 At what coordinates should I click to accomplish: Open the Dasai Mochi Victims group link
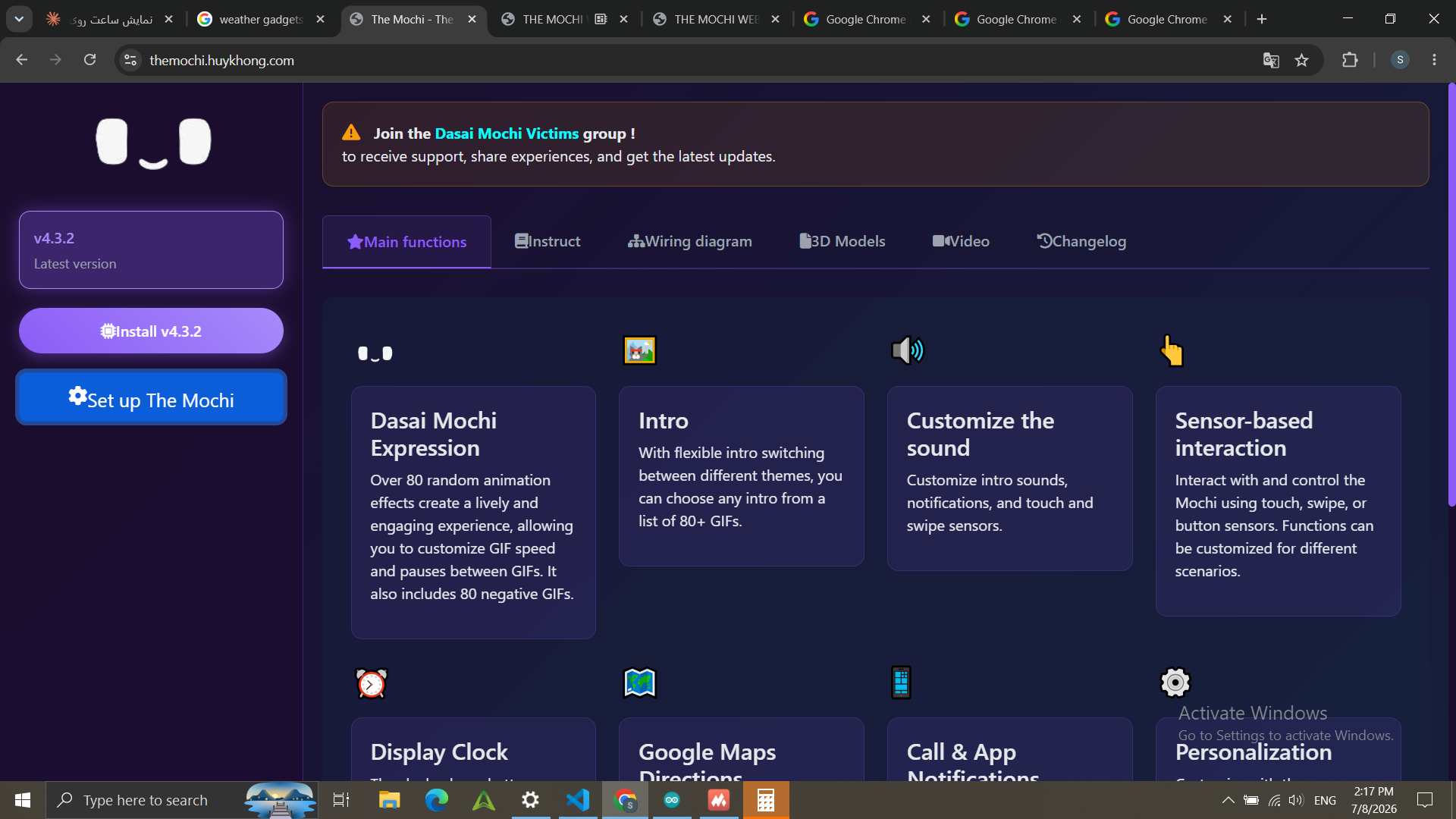pos(507,133)
